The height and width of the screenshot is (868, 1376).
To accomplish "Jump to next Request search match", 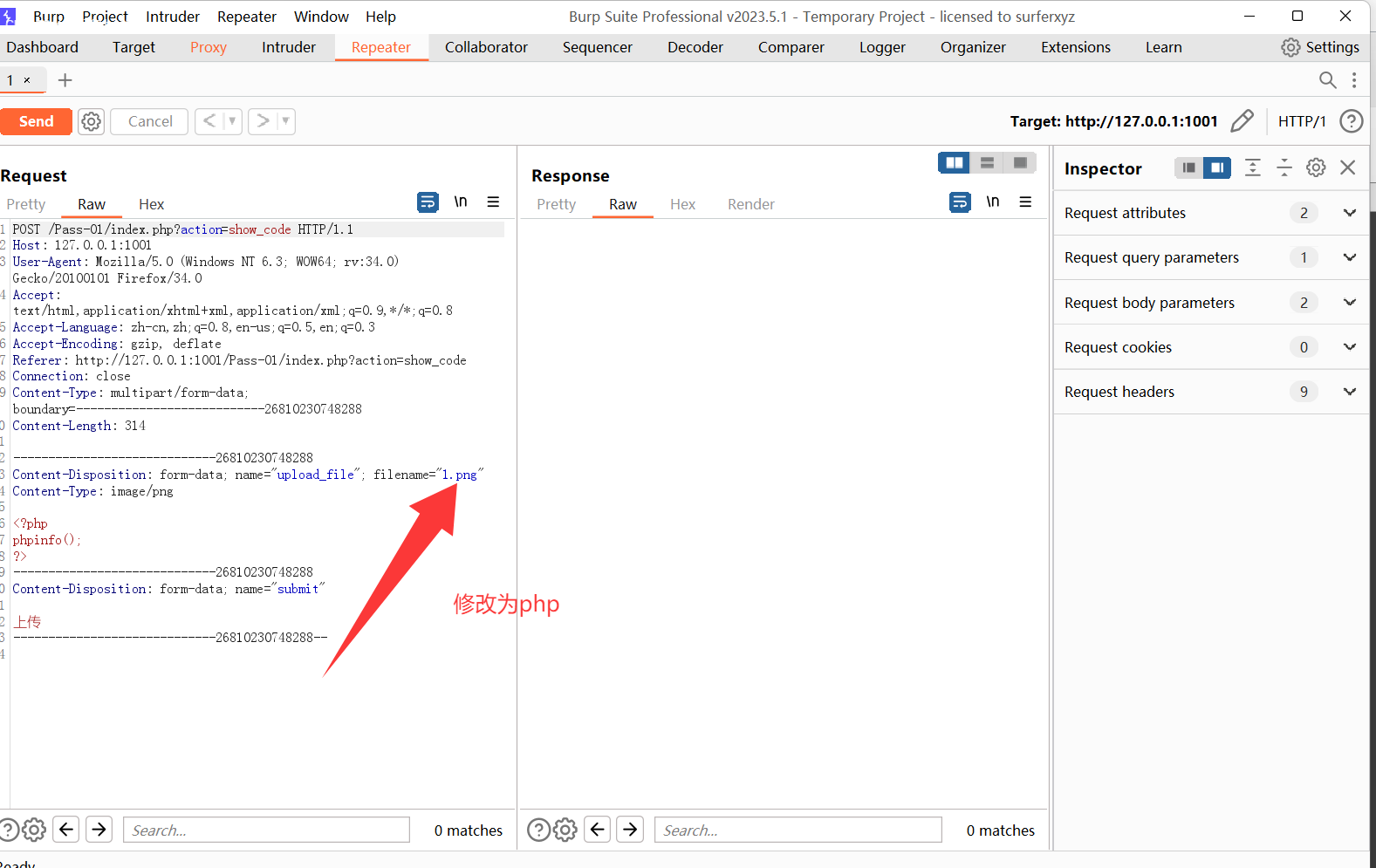I will pos(99,829).
